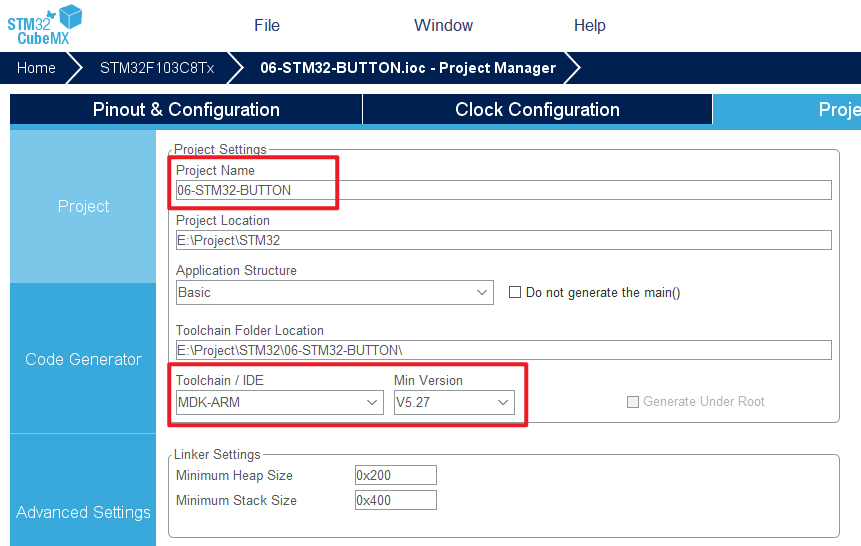Switch to Pinout & Configuration tab
This screenshot has height=546, width=861.
coord(186,110)
